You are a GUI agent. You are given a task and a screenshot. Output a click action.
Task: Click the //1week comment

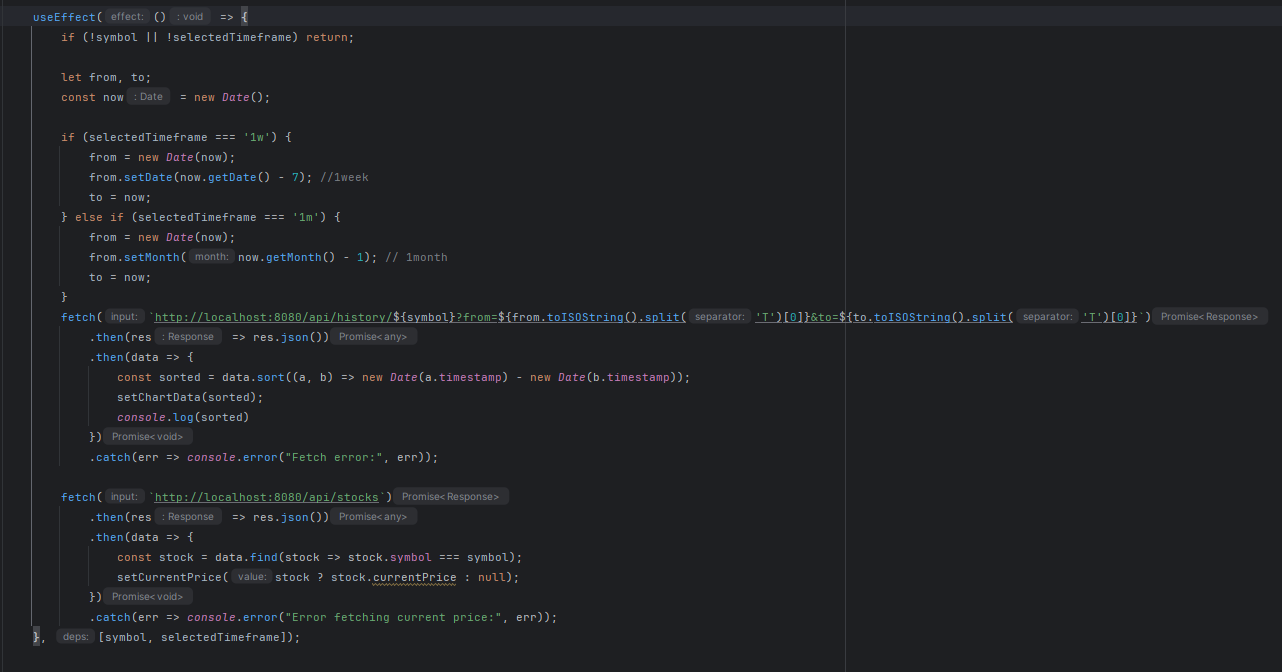click(346, 177)
